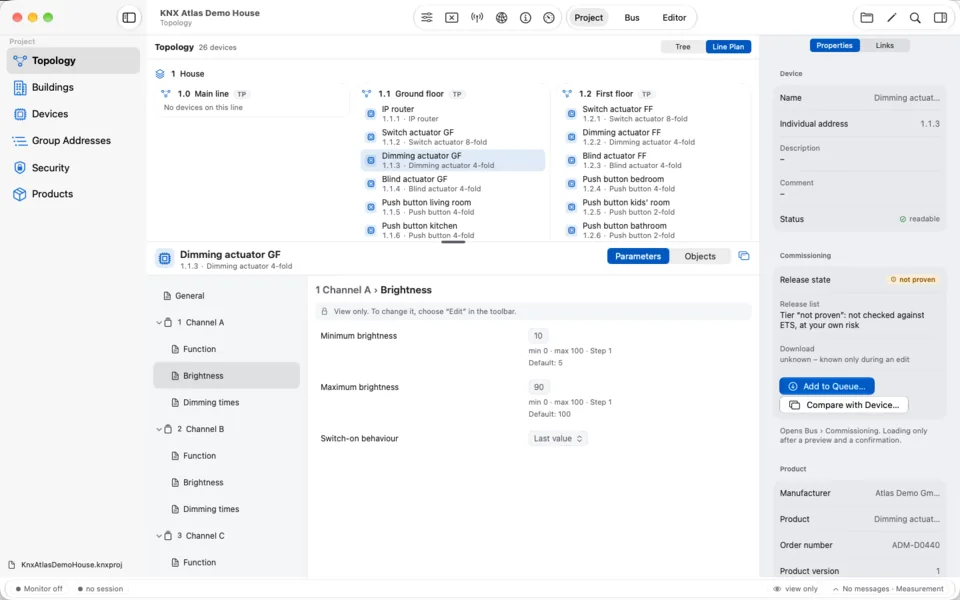
Task: Open the sliders settings toolbar icon
Action: click(427, 18)
